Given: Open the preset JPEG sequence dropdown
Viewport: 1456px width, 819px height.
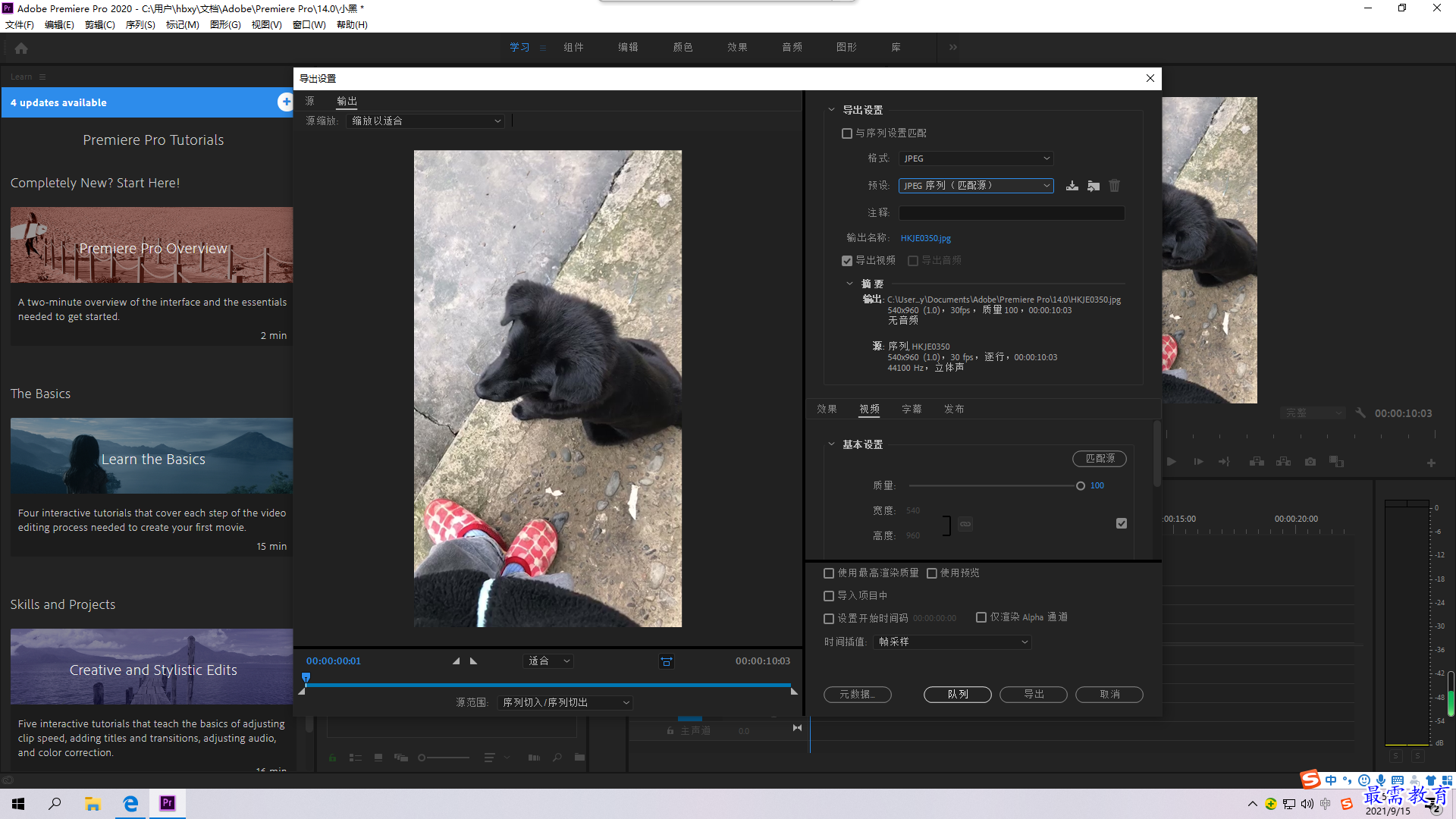Looking at the screenshot, I should click(976, 186).
